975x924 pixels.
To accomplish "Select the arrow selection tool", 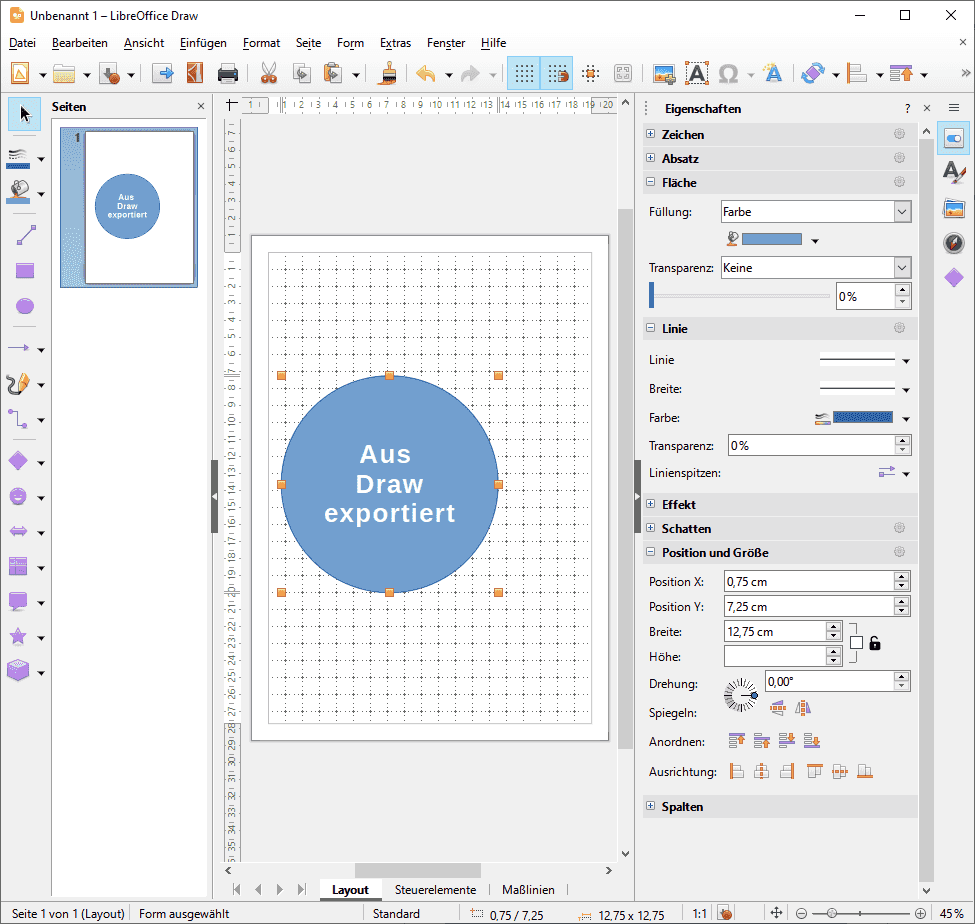I will click(24, 114).
